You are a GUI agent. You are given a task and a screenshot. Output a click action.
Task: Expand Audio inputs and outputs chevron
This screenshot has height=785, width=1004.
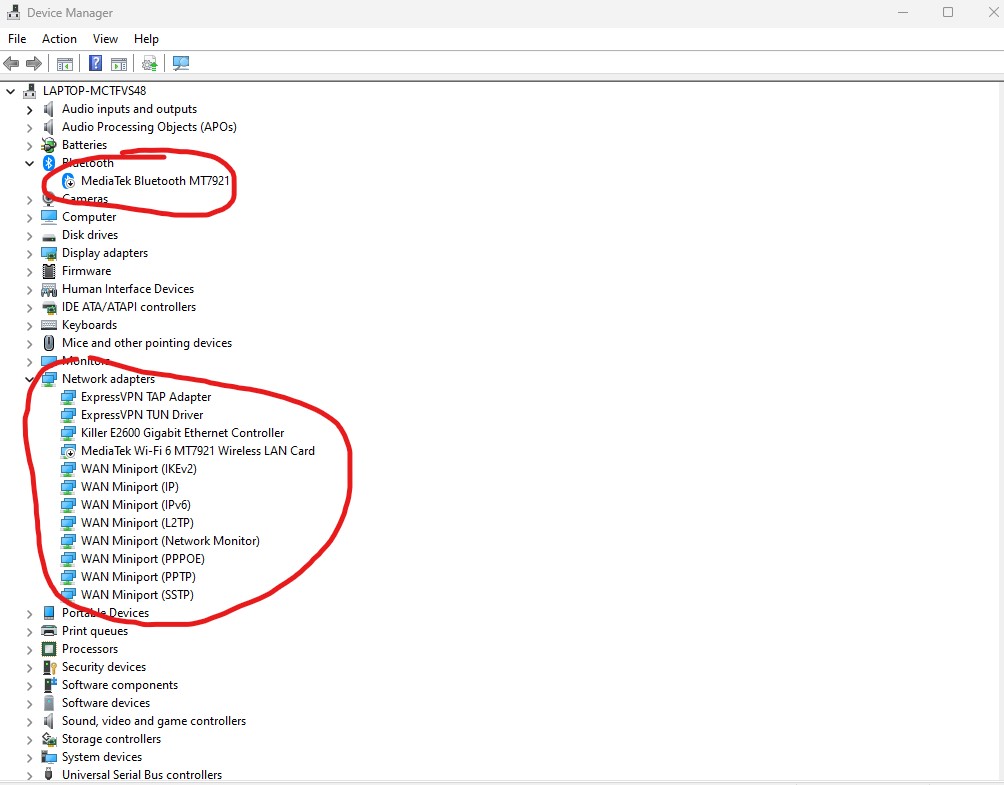click(29, 109)
